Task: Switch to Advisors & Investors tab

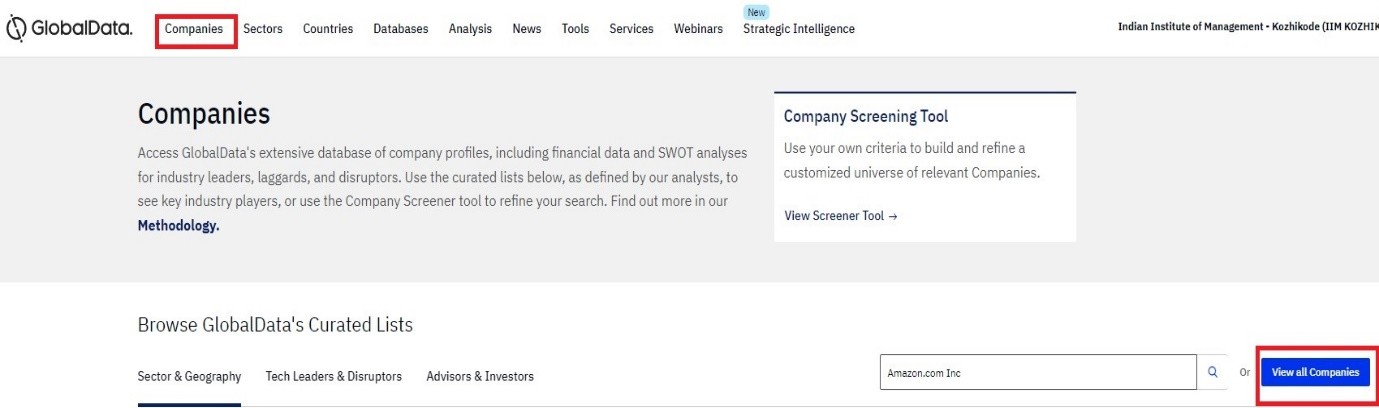Action: tap(480, 377)
